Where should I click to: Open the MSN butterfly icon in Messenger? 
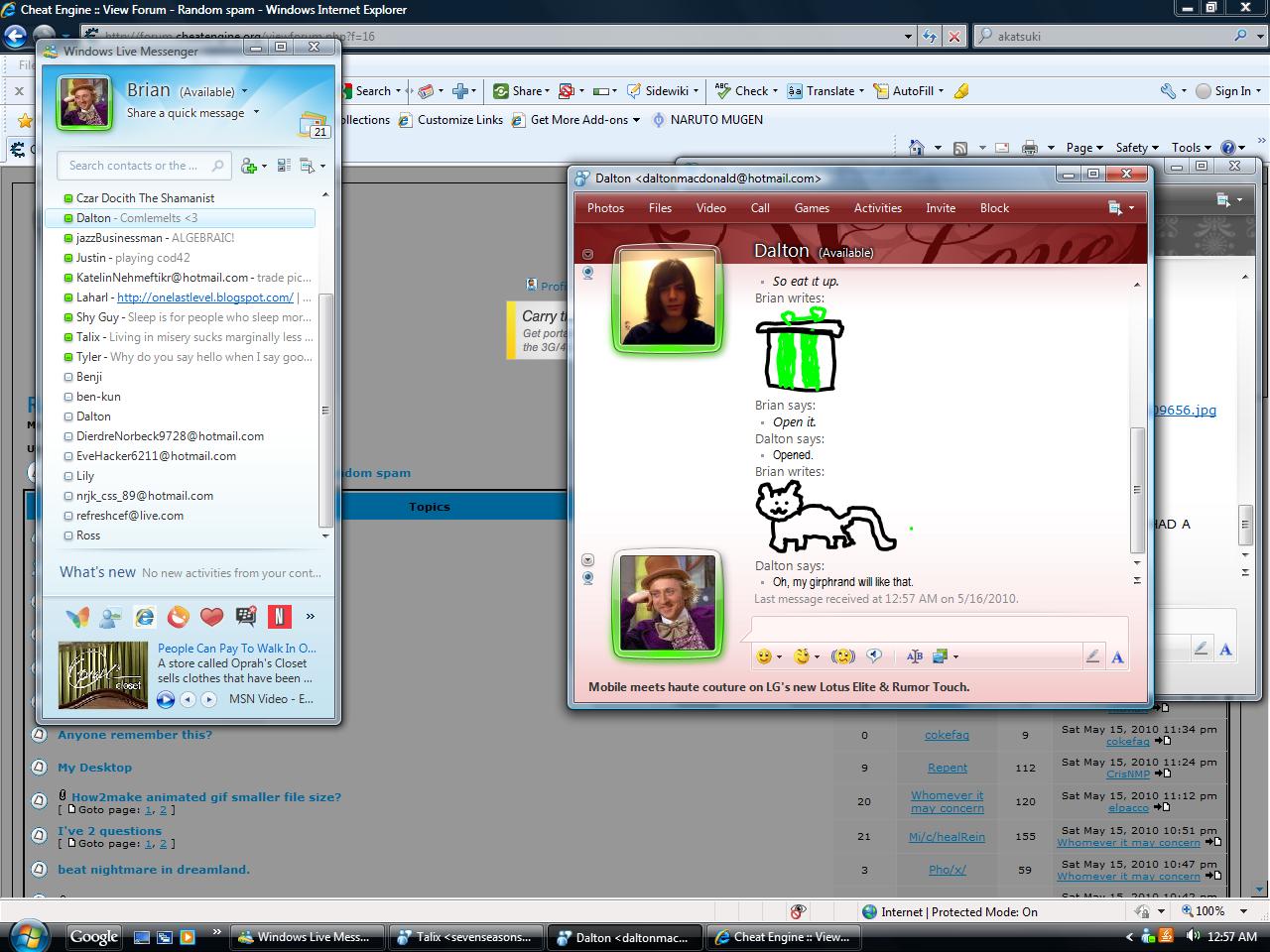(77, 617)
